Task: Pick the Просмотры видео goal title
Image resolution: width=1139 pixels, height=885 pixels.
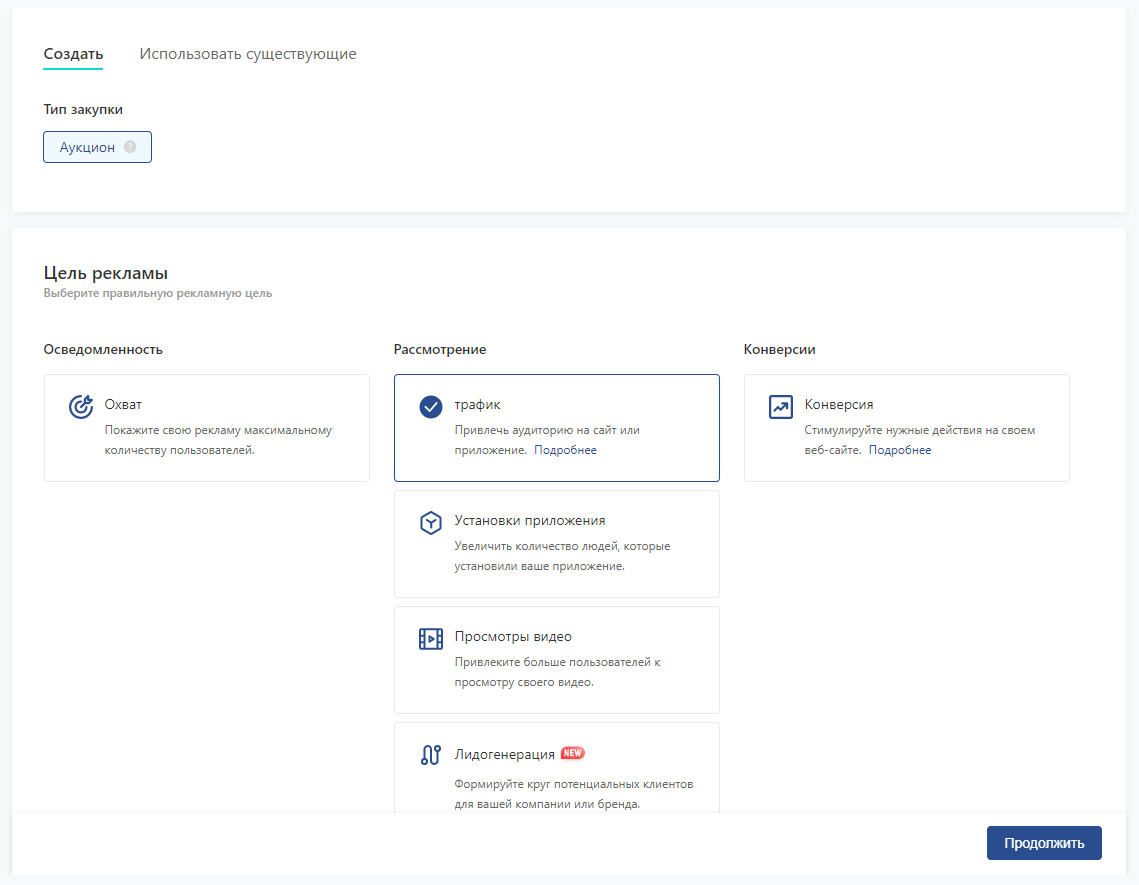Action: click(513, 637)
